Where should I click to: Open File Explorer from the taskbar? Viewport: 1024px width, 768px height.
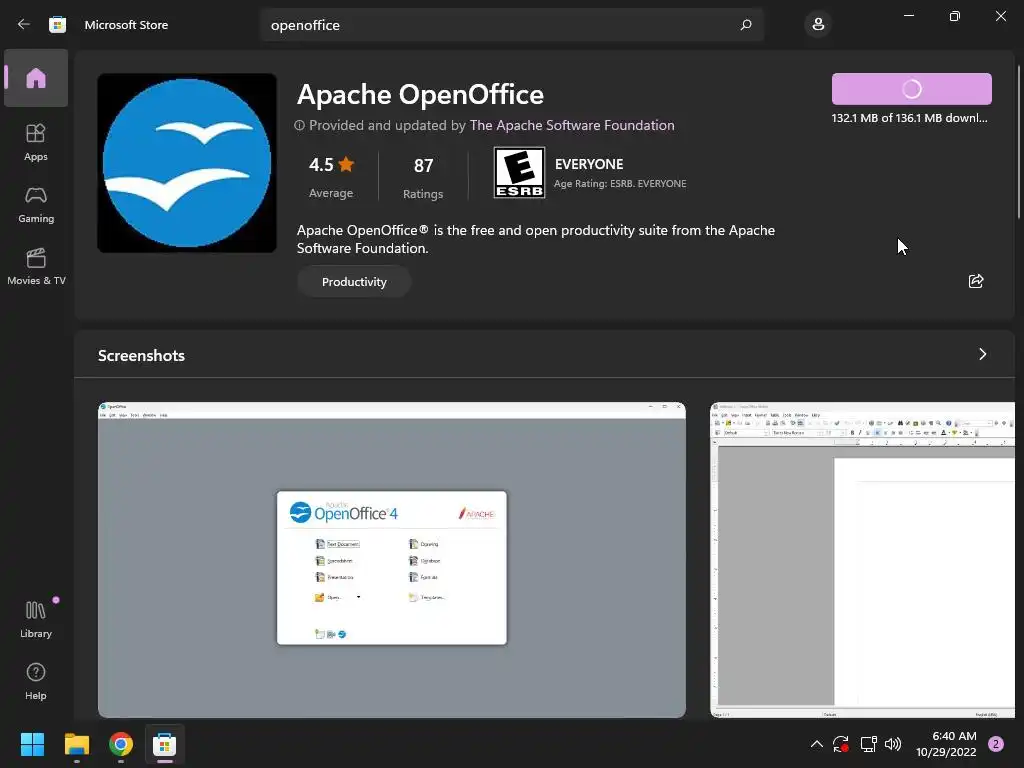pos(76,744)
